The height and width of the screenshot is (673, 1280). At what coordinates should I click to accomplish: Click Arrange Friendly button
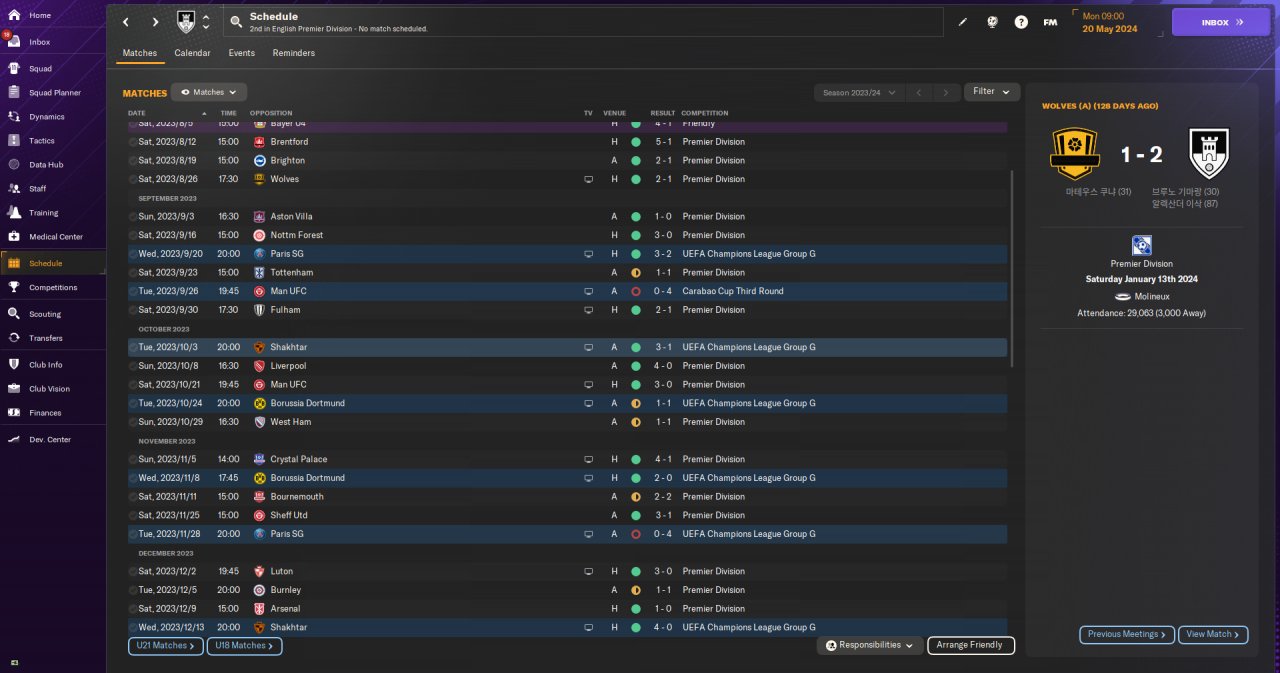(971, 645)
